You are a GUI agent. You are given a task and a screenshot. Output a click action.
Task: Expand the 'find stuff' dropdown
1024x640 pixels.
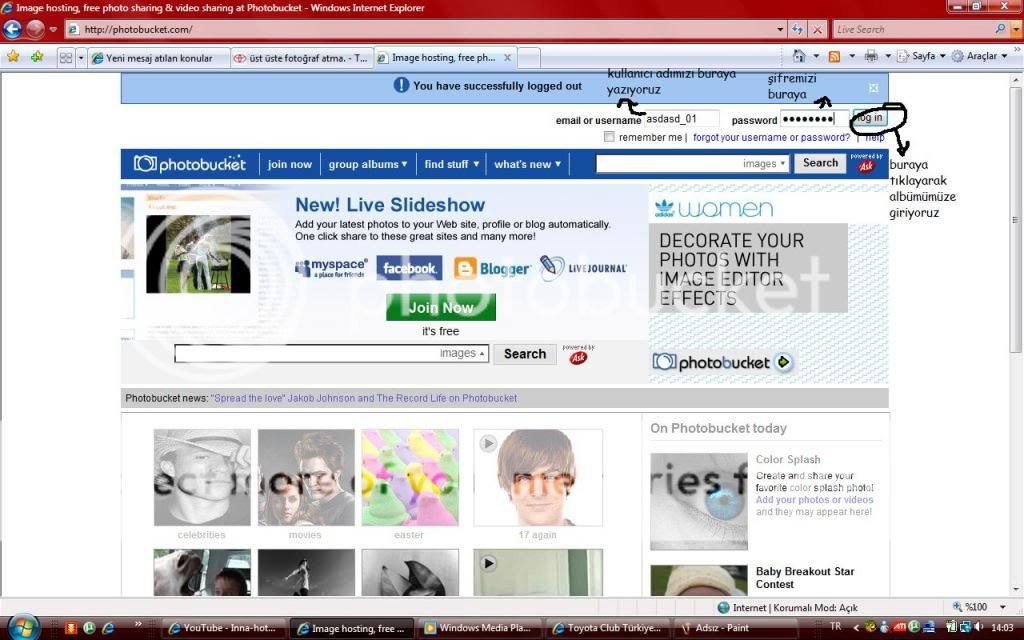[x=451, y=164]
